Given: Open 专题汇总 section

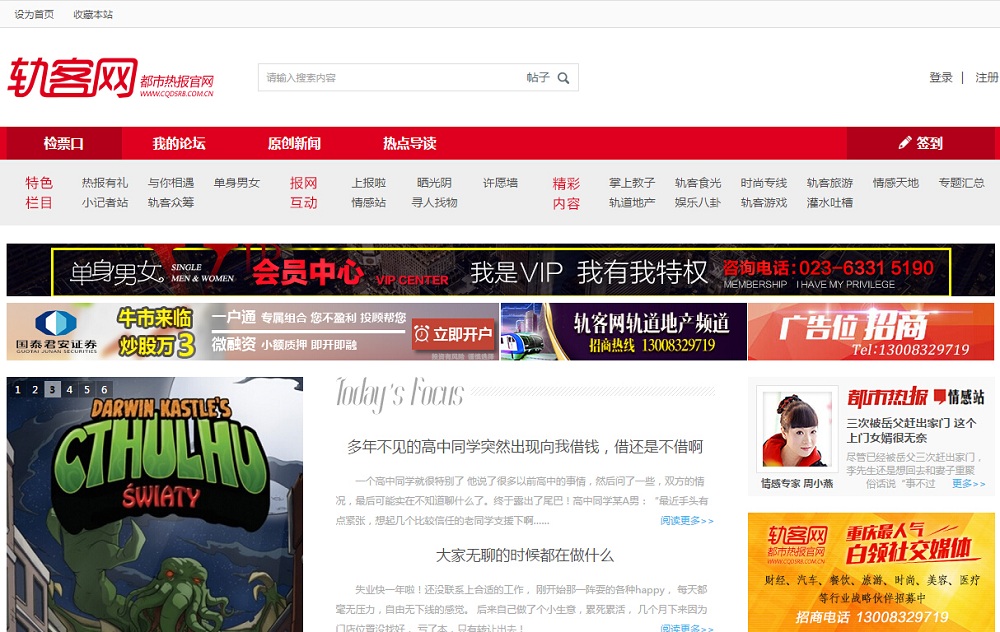Looking at the screenshot, I should (962, 183).
